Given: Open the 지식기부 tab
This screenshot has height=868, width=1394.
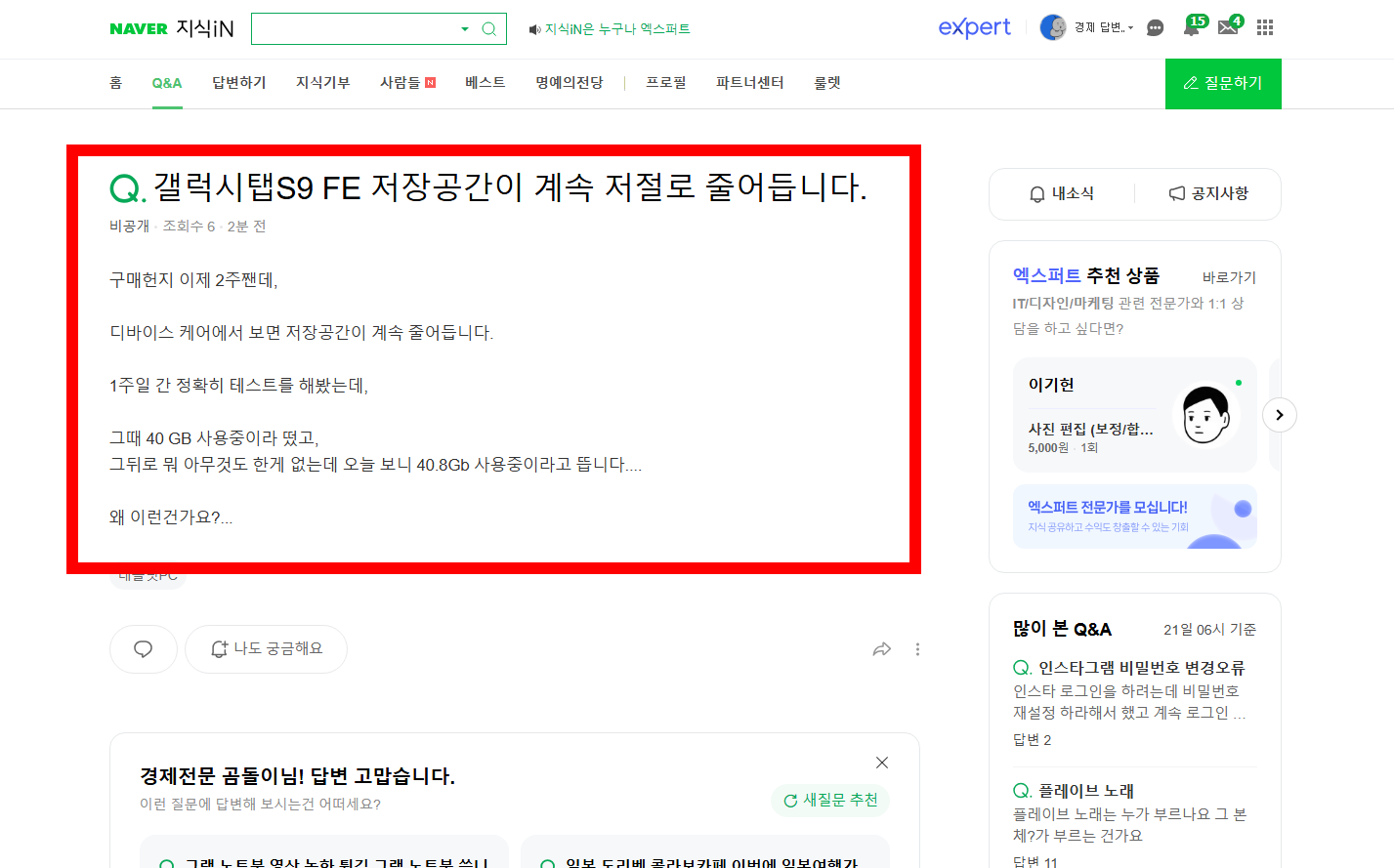Looking at the screenshot, I should 323,83.
